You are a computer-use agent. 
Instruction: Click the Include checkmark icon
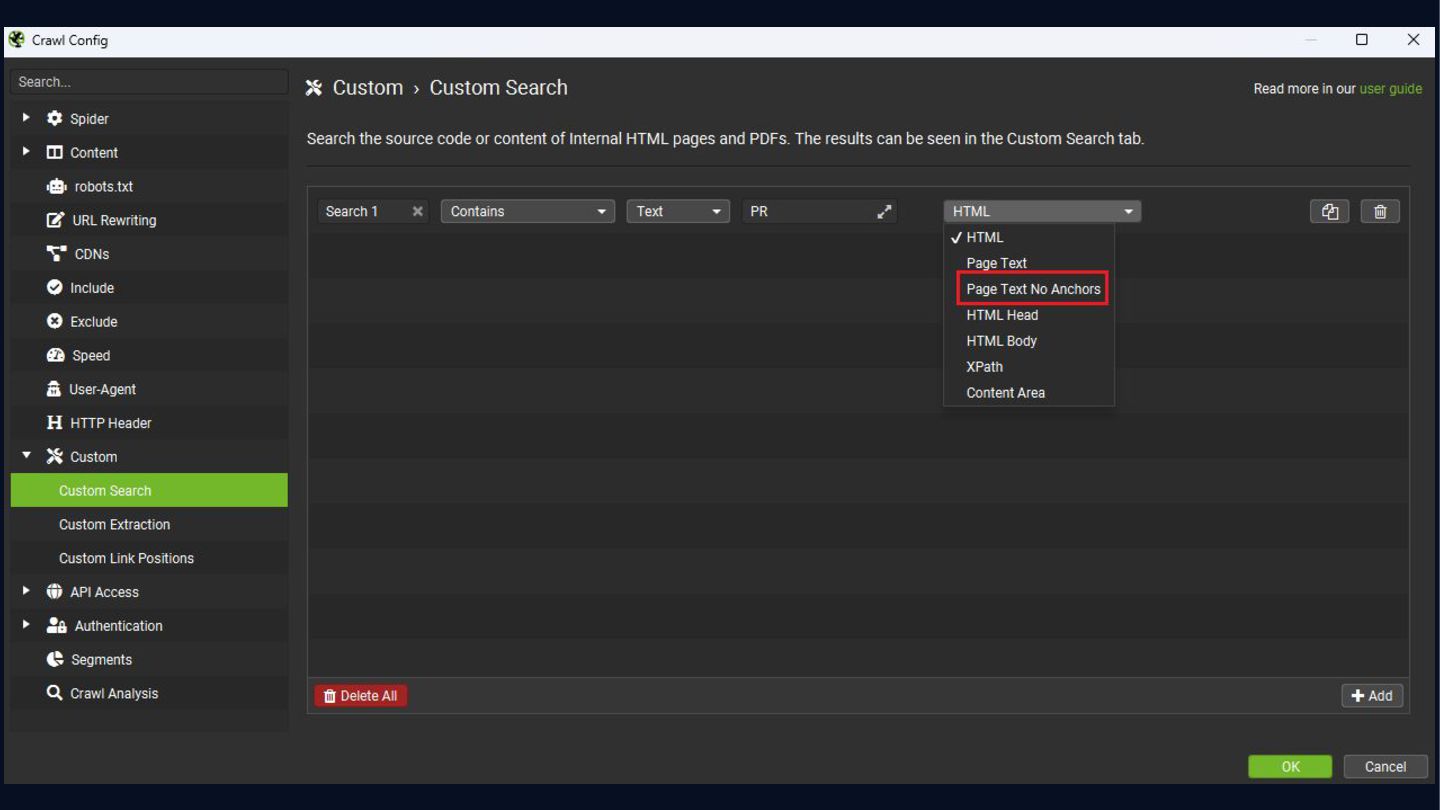54,287
